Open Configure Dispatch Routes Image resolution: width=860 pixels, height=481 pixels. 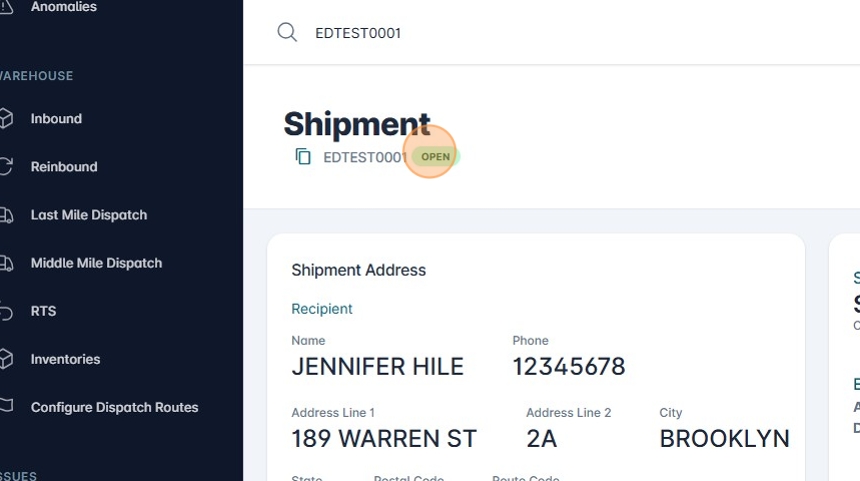(114, 407)
